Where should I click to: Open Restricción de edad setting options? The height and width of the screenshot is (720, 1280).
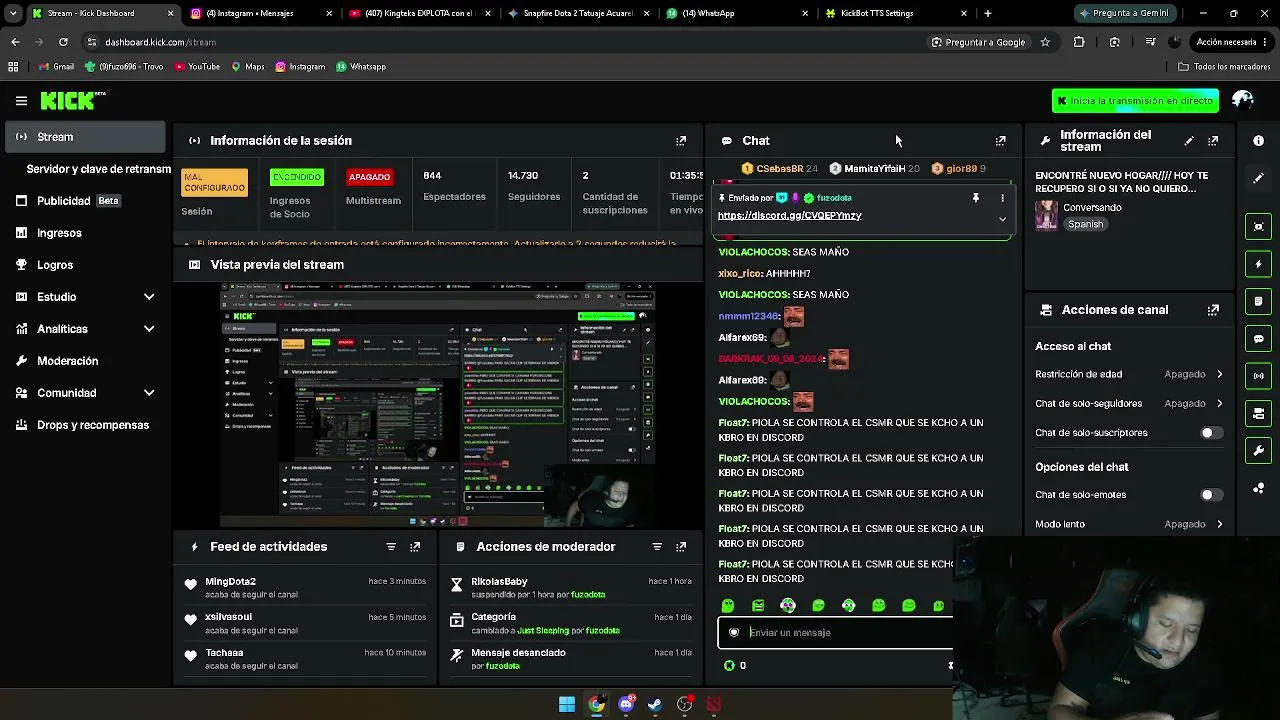[x=1194, y=374]
